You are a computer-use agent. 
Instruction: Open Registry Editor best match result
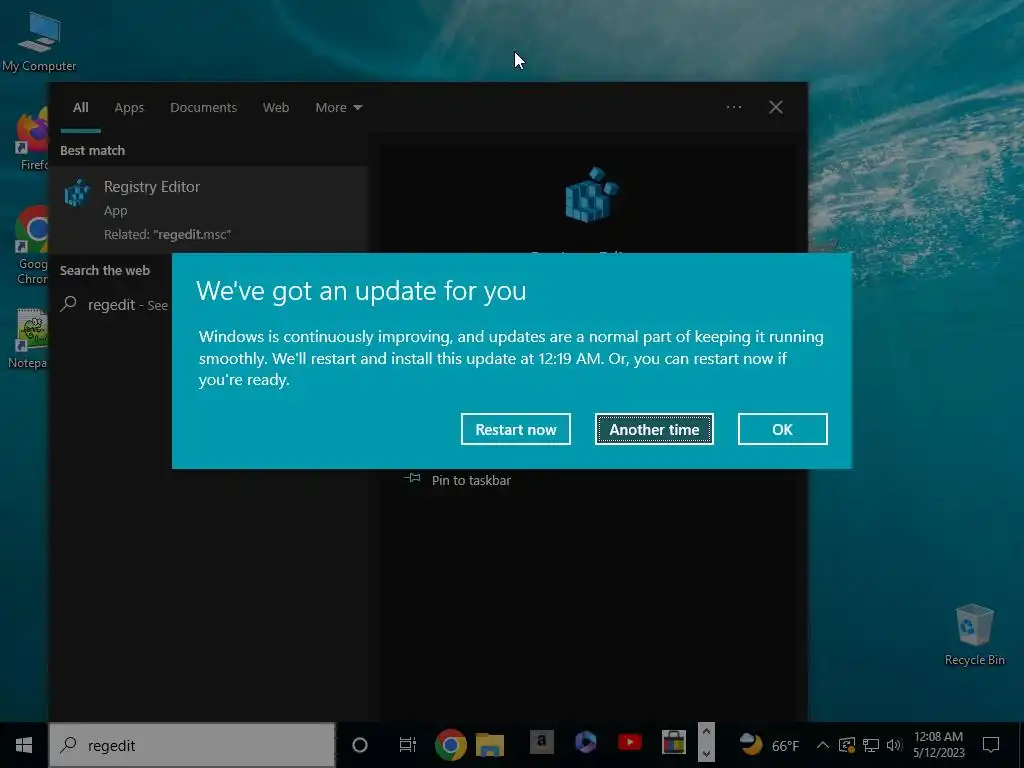[209, 209]
